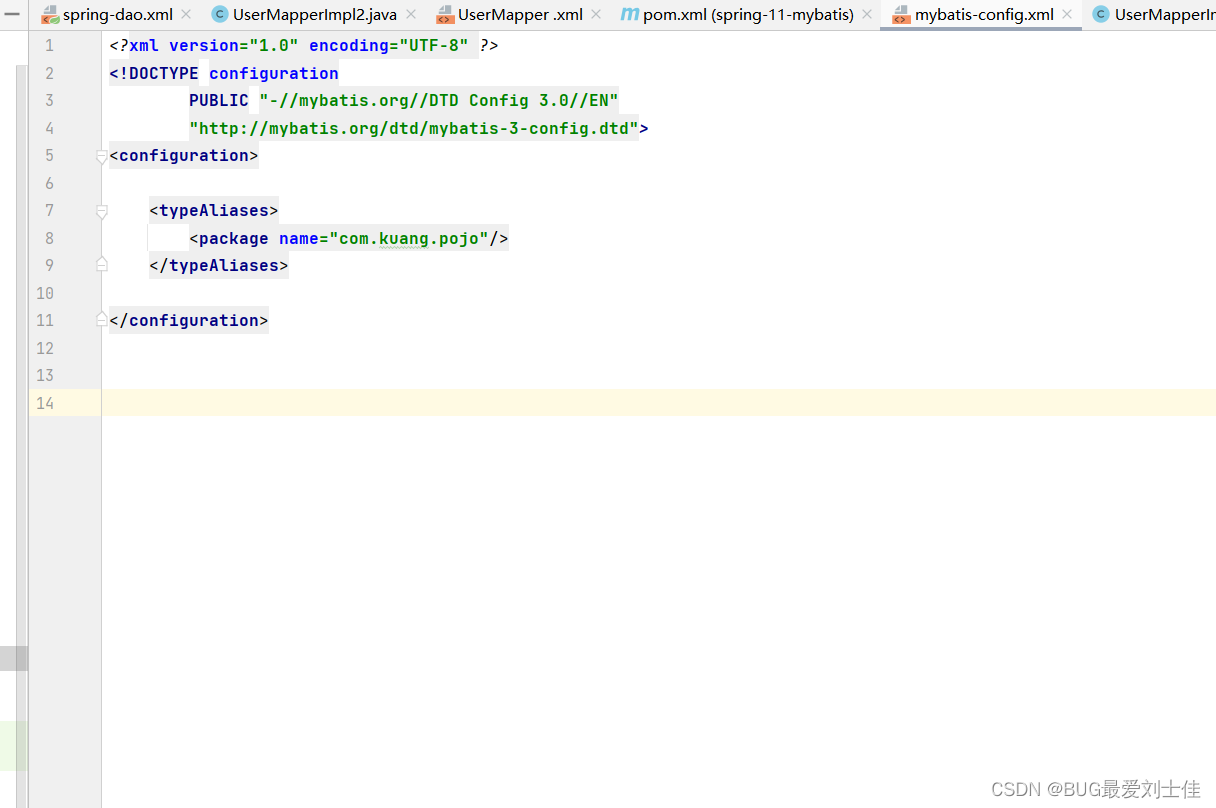Click the Java class icon on UserMapperImpl2.java tab
1216x808 pixels.
pos(218,14)
